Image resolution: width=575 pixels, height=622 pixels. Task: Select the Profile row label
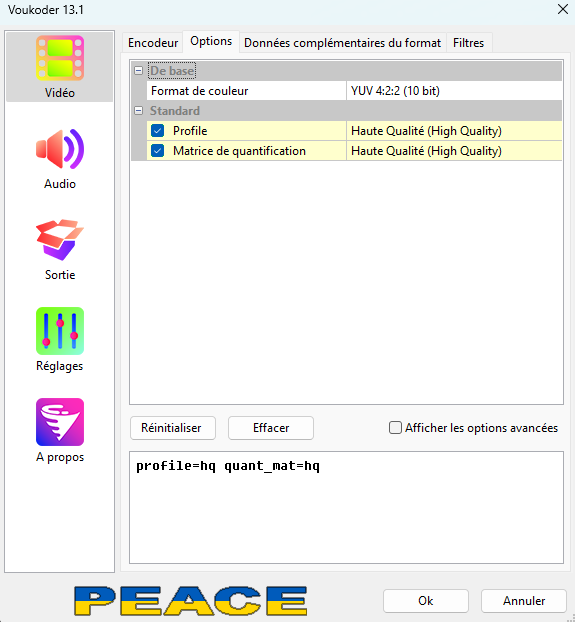point(190,131)
